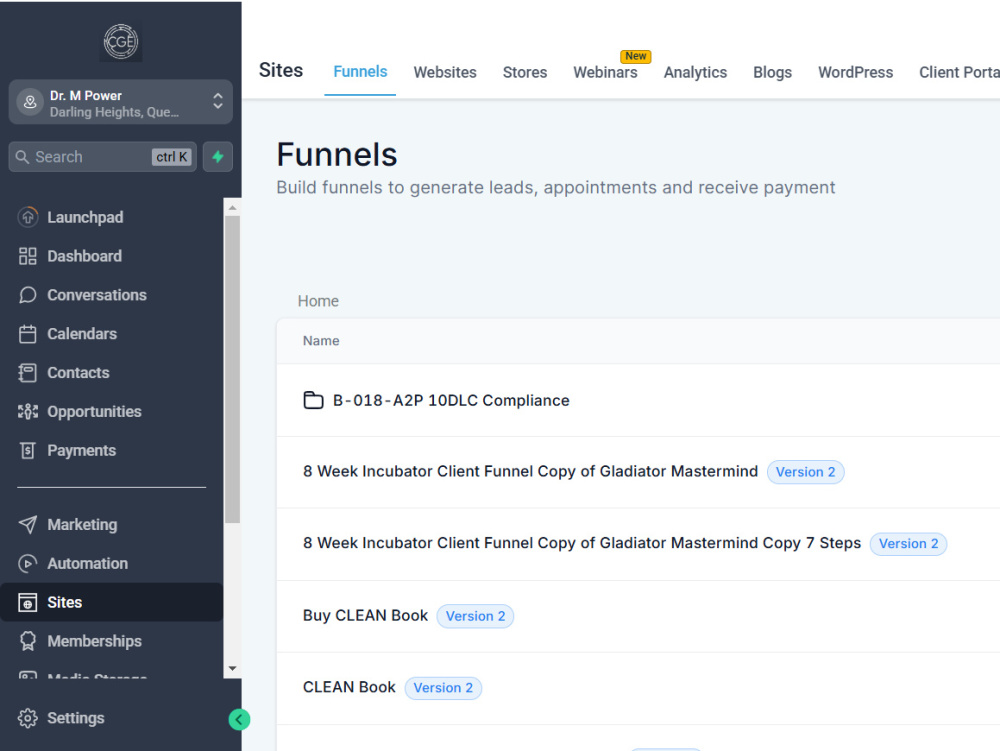
Task: Switch to the Analytics tab
Action: coord(695,72)
